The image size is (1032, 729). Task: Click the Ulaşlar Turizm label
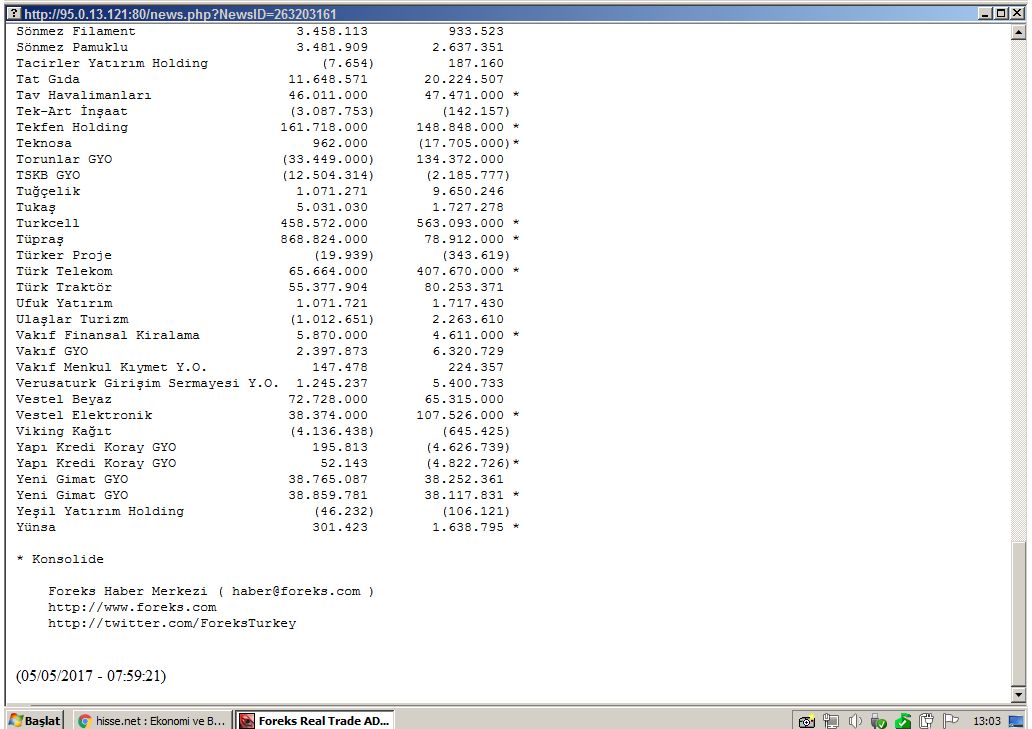(72, 319)
